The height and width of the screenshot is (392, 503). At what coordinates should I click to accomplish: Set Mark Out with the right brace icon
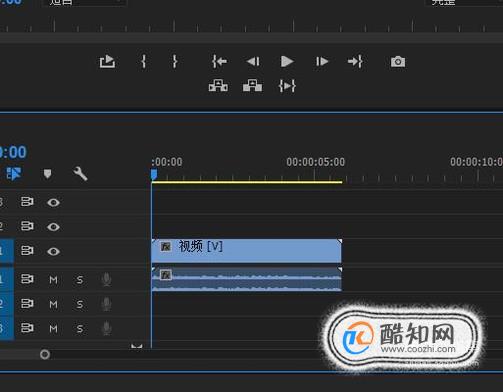coord(174,62)
